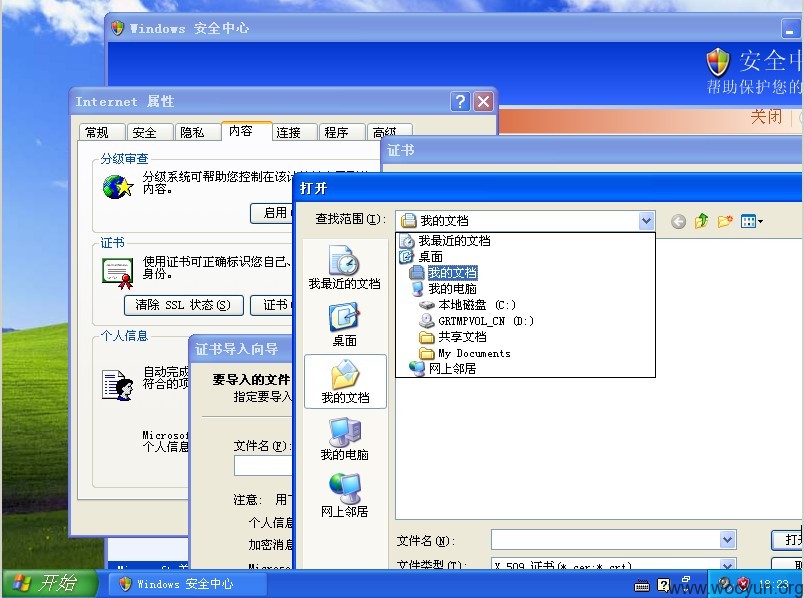Select 我的文档 in the places sidebar
Screen dimensions: 804x598
(x=345, y=382)
